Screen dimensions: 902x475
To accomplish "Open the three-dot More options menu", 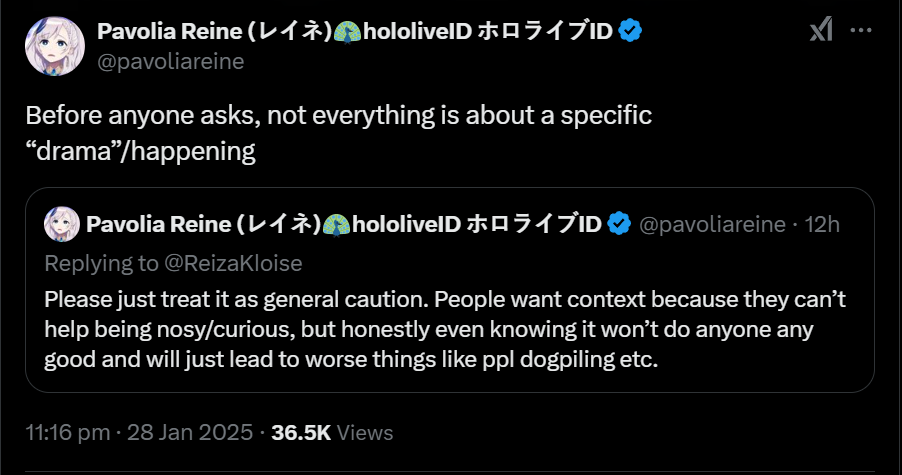I will click(860, 31).
